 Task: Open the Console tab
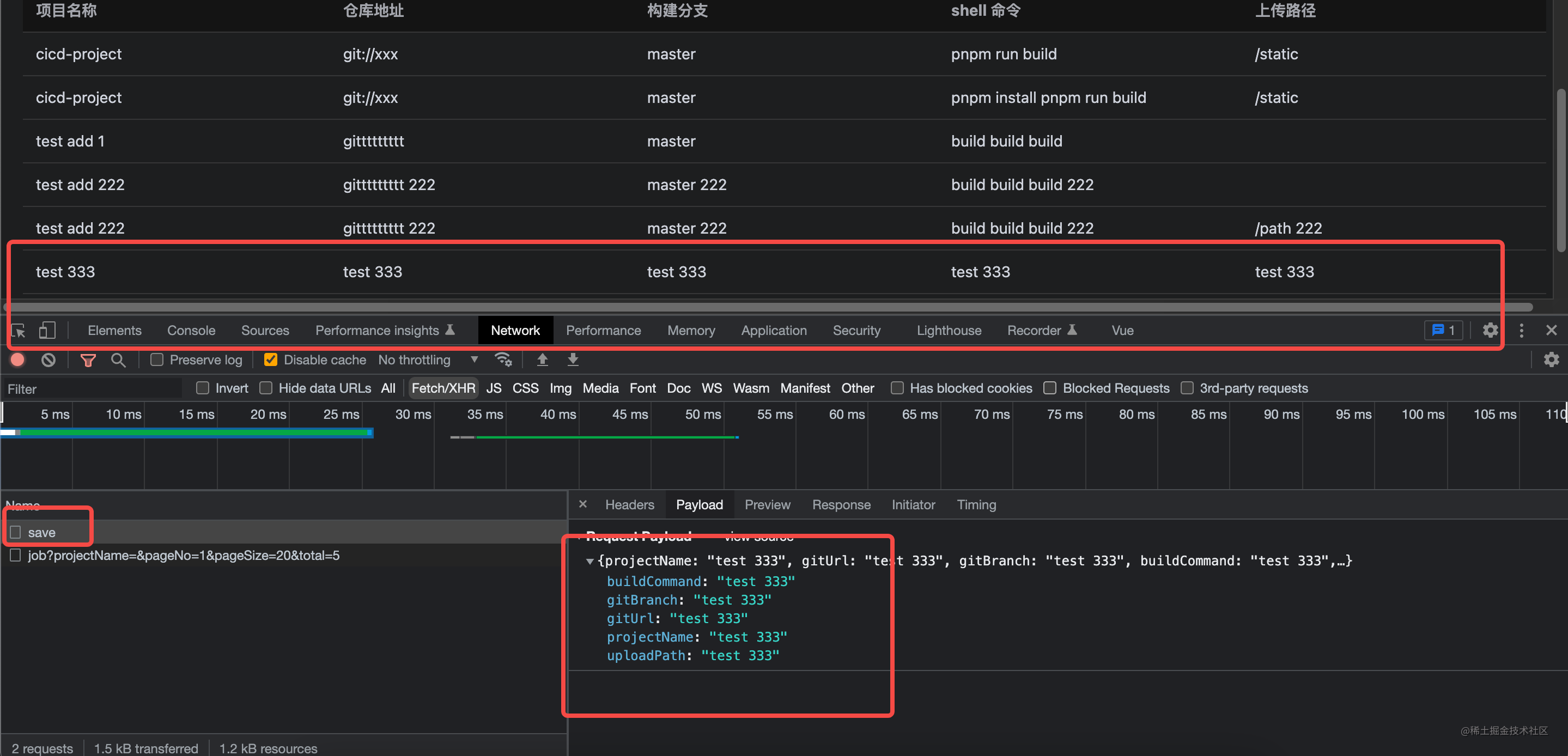(191, 331)
